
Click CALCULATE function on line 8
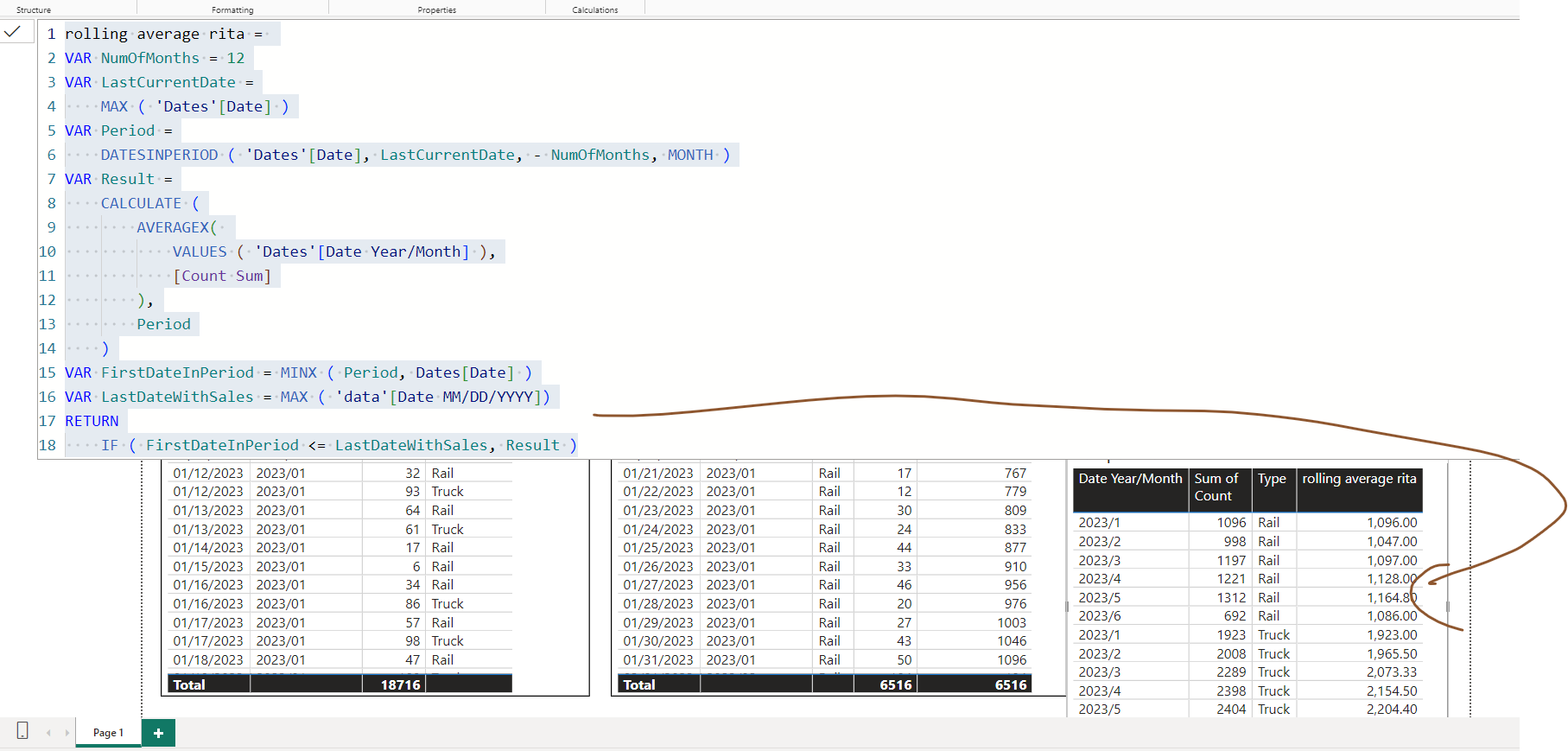141,203
